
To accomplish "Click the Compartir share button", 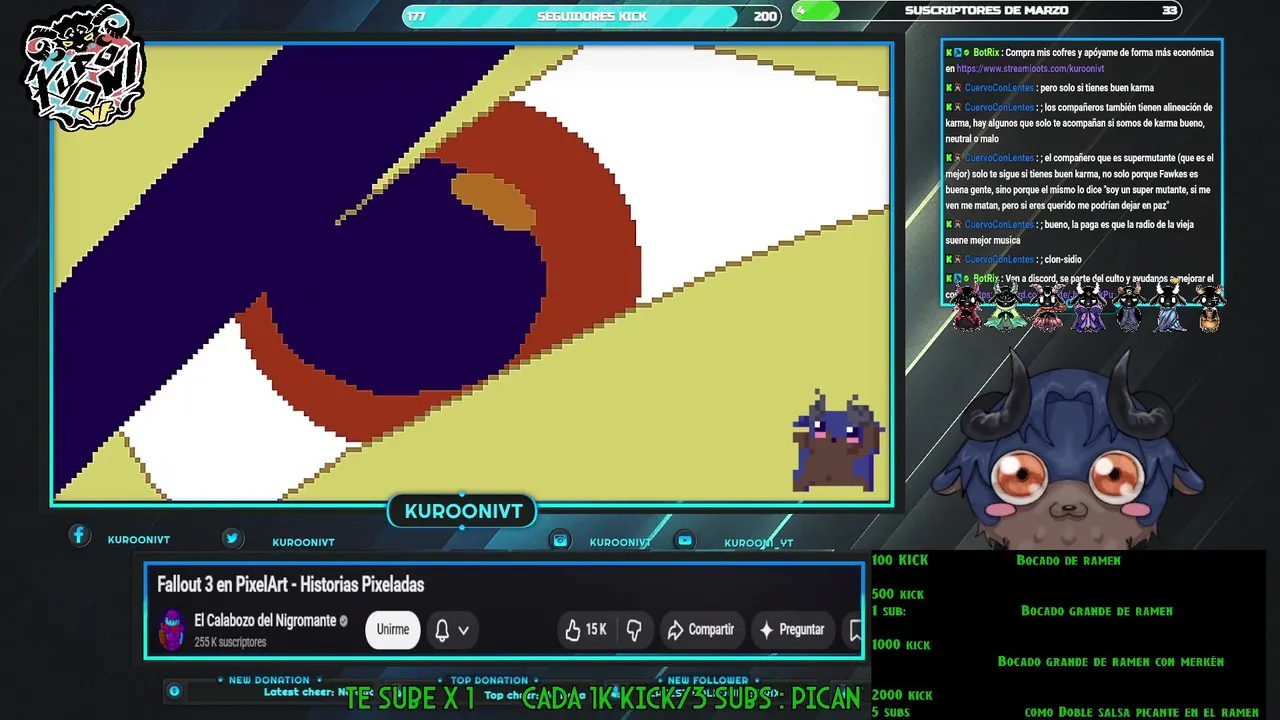I will [x=701, y=630].
